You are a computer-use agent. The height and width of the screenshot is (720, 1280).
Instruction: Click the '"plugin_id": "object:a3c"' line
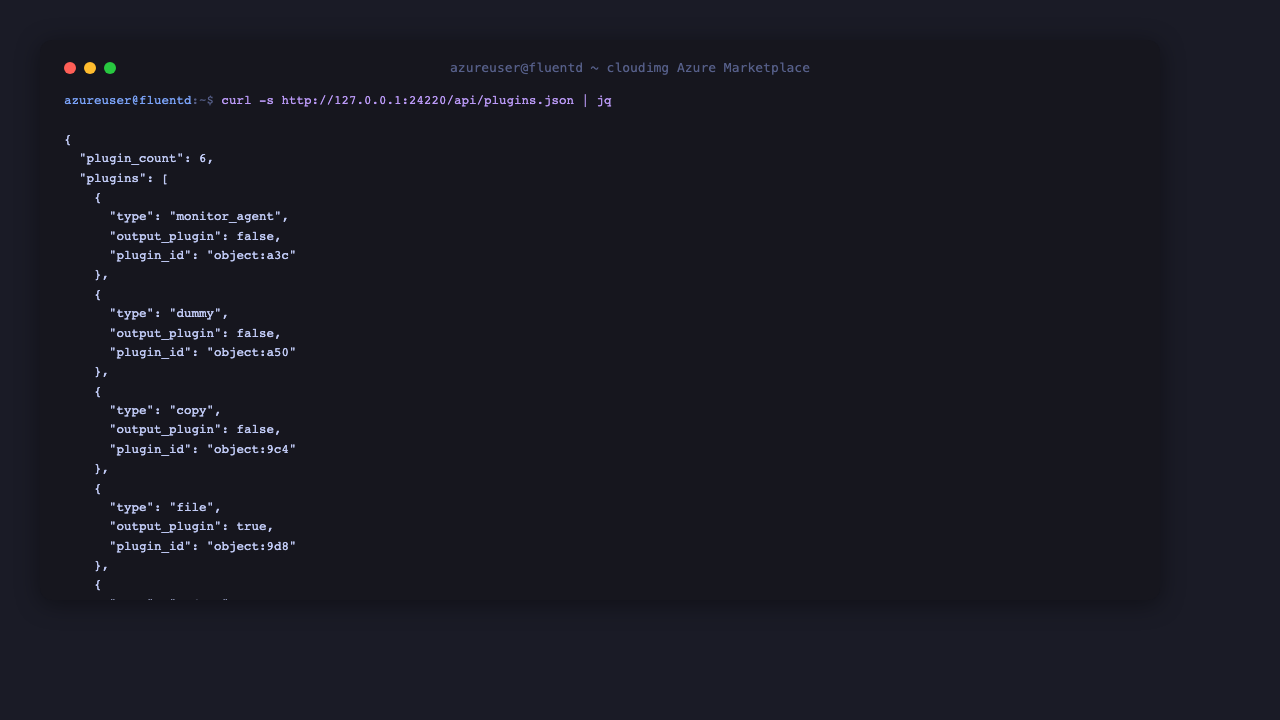(203, 255)
